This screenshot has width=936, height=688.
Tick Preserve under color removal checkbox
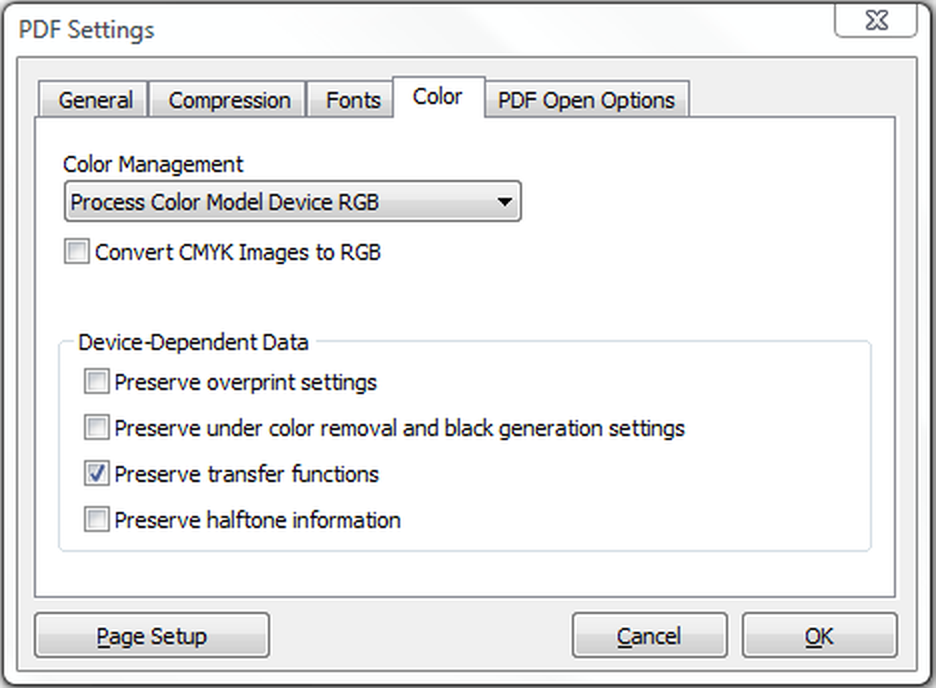pyautogui.click(x=97, y=428)
